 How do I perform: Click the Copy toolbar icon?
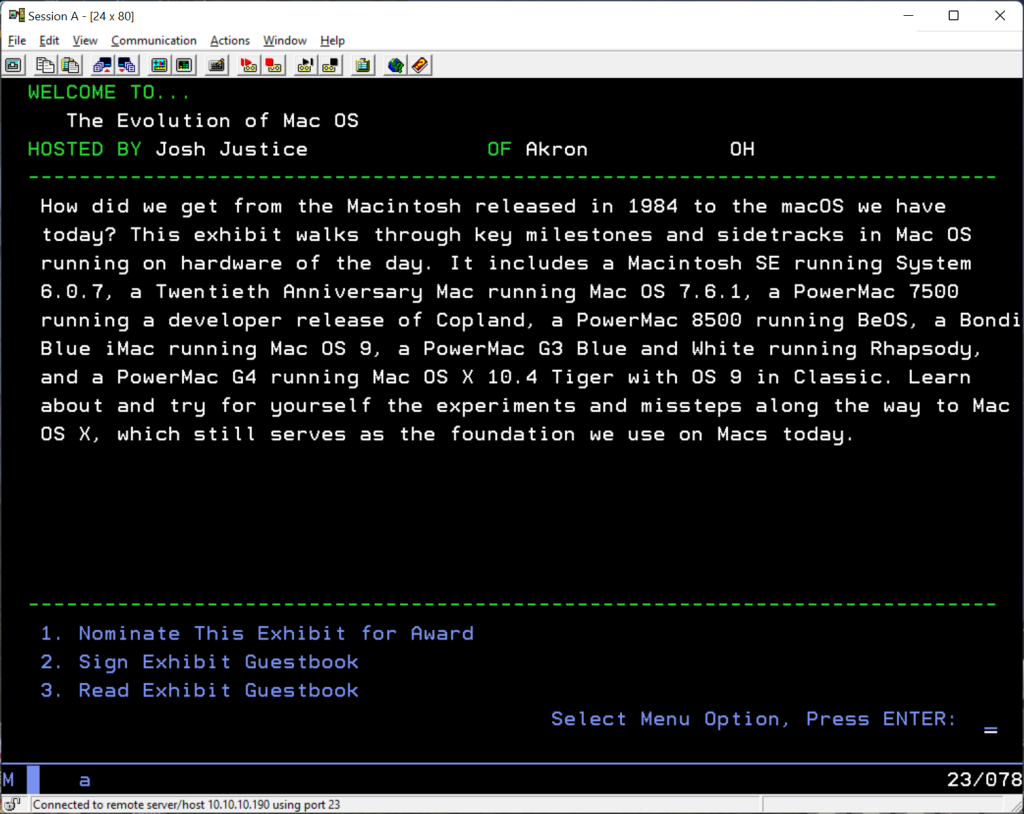[45, 65]
